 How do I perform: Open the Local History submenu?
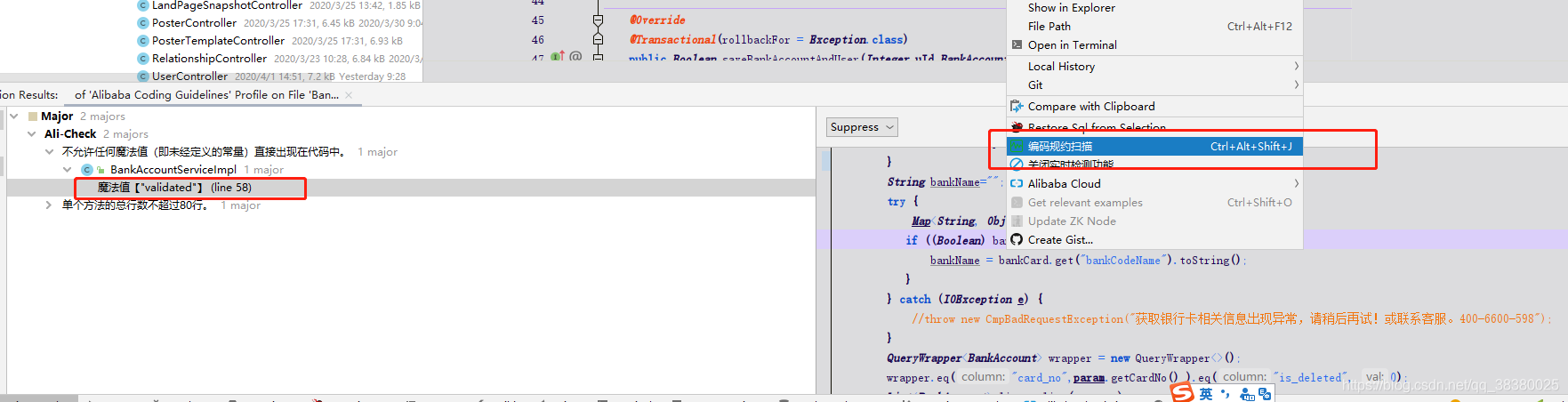(1154, 66)
